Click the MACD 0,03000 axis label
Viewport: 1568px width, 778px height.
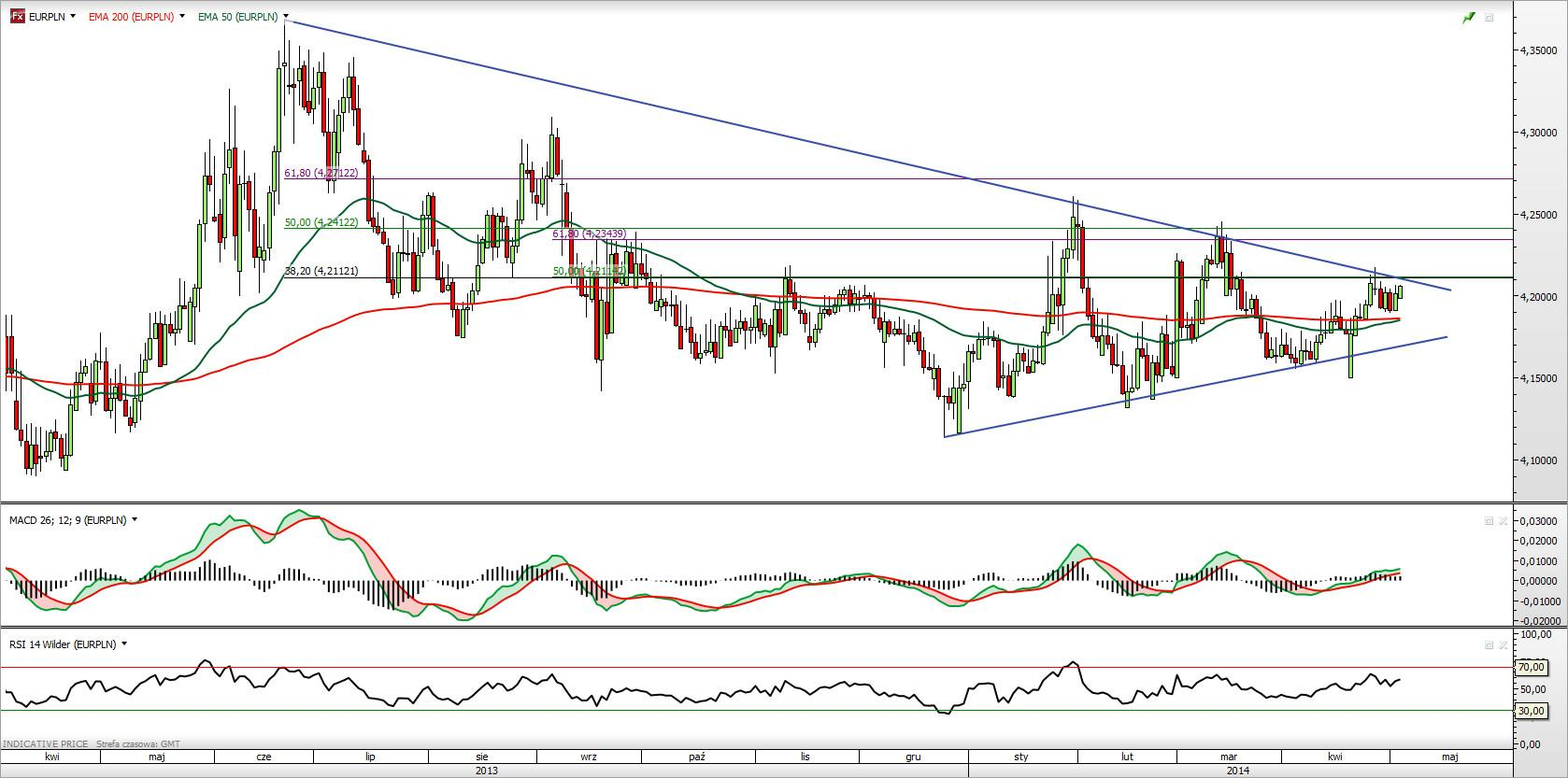(x=1540, y=521)
